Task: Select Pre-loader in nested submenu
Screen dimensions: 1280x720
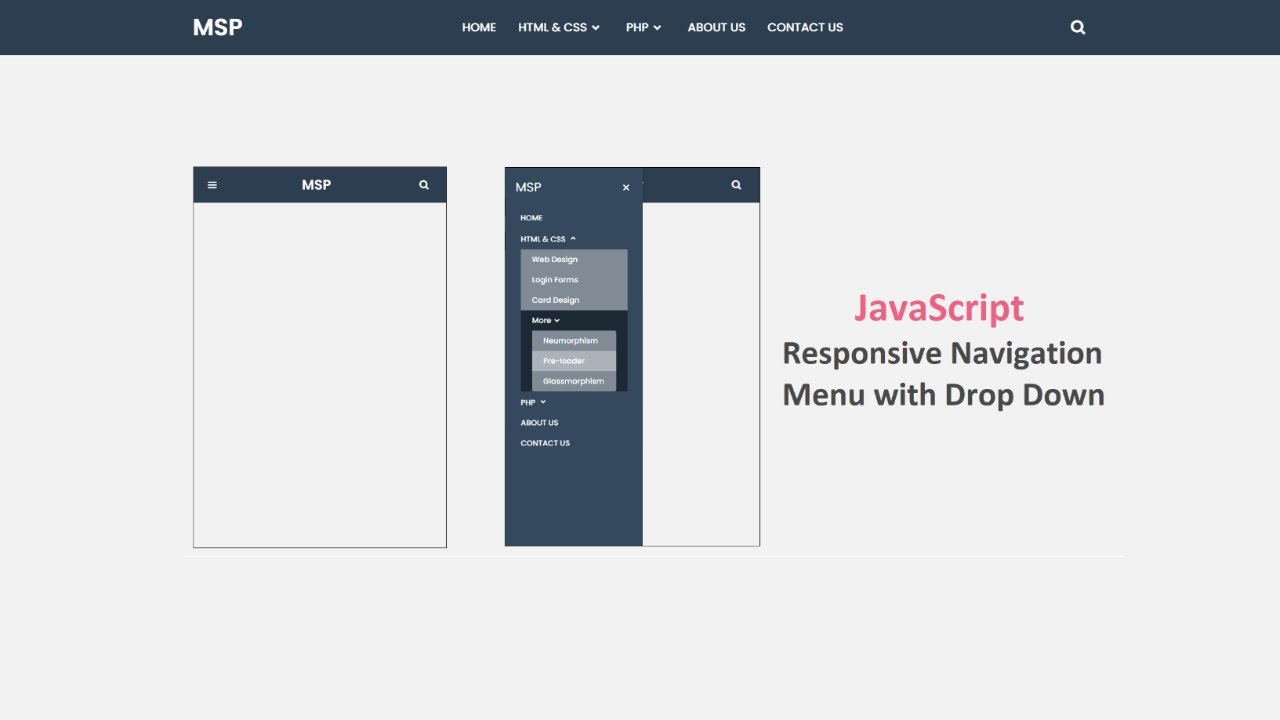Action: pyautogui.click(x=574, y=361)
